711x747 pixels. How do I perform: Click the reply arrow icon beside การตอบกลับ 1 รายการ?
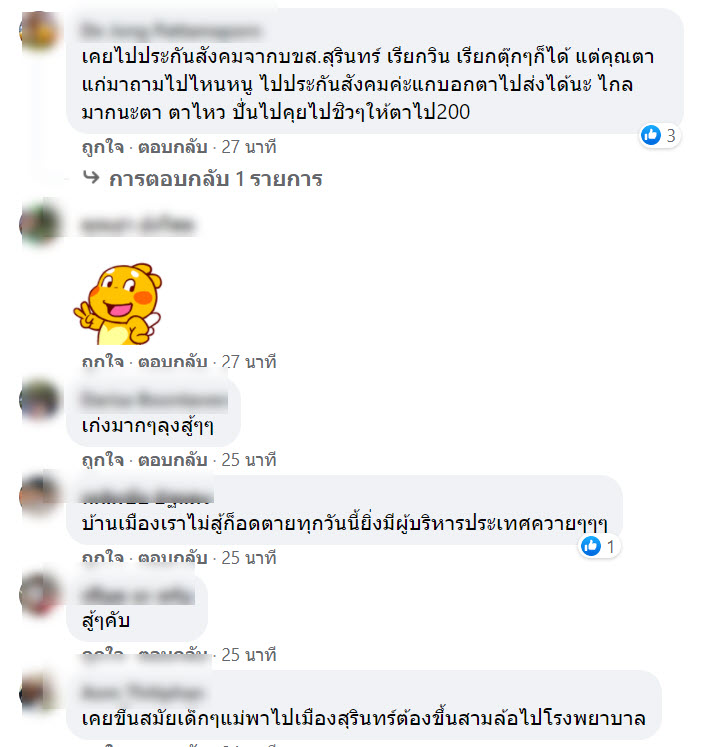[x=91, y=178]
